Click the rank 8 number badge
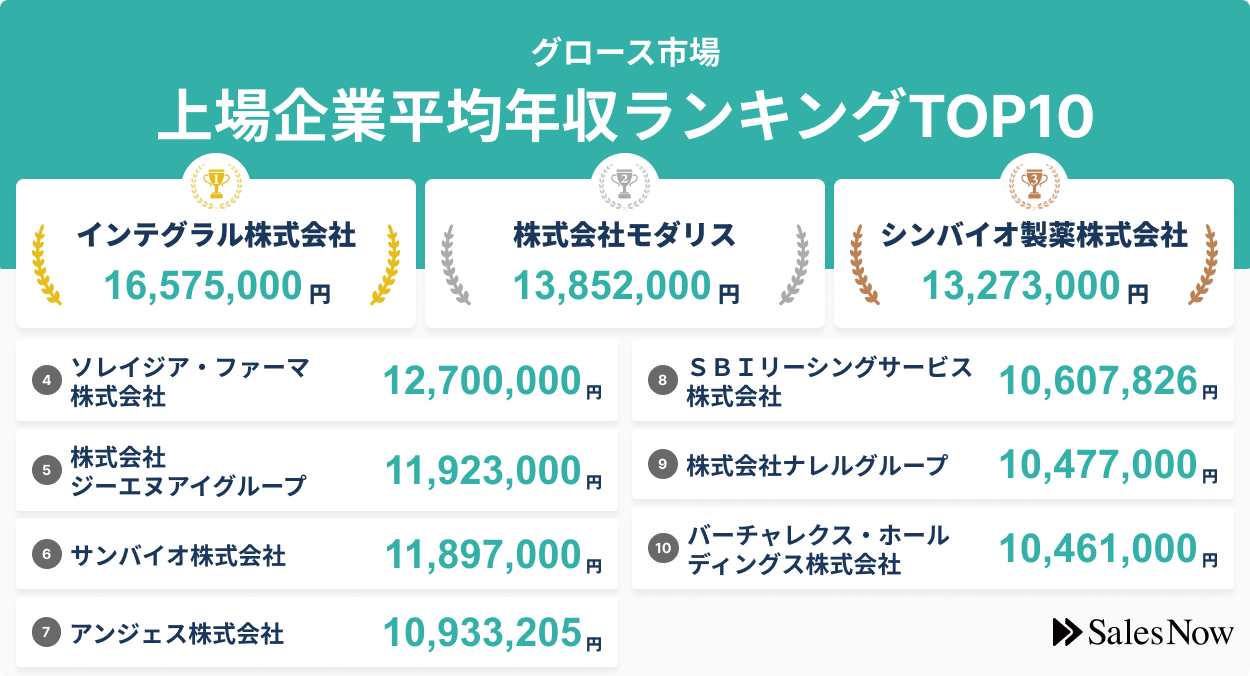Image resolution: width=1250 pixels, height=676 pixels. [x=662, y=381]
